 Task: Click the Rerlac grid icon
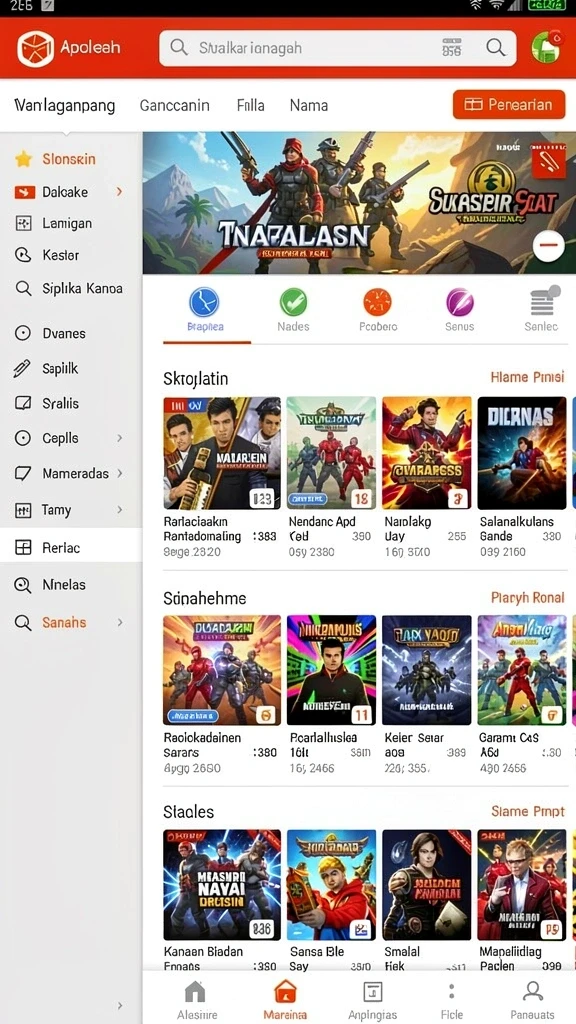(23, 547)
